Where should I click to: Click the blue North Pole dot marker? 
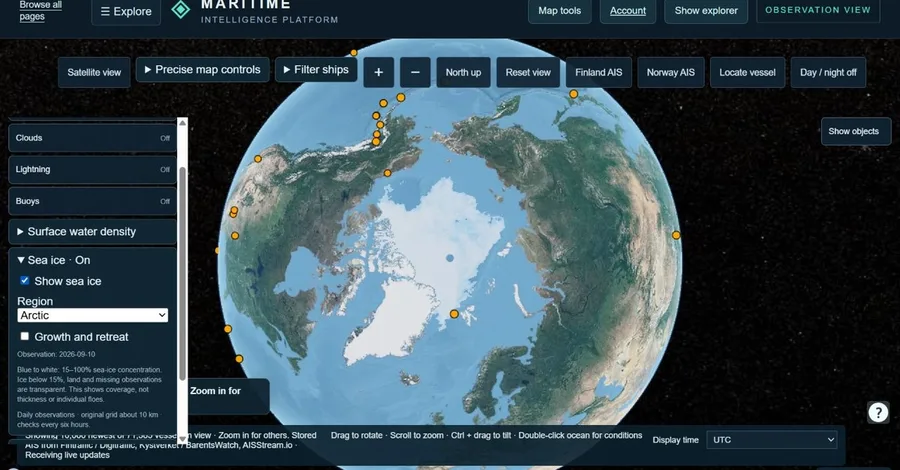[x=450, y=258]
